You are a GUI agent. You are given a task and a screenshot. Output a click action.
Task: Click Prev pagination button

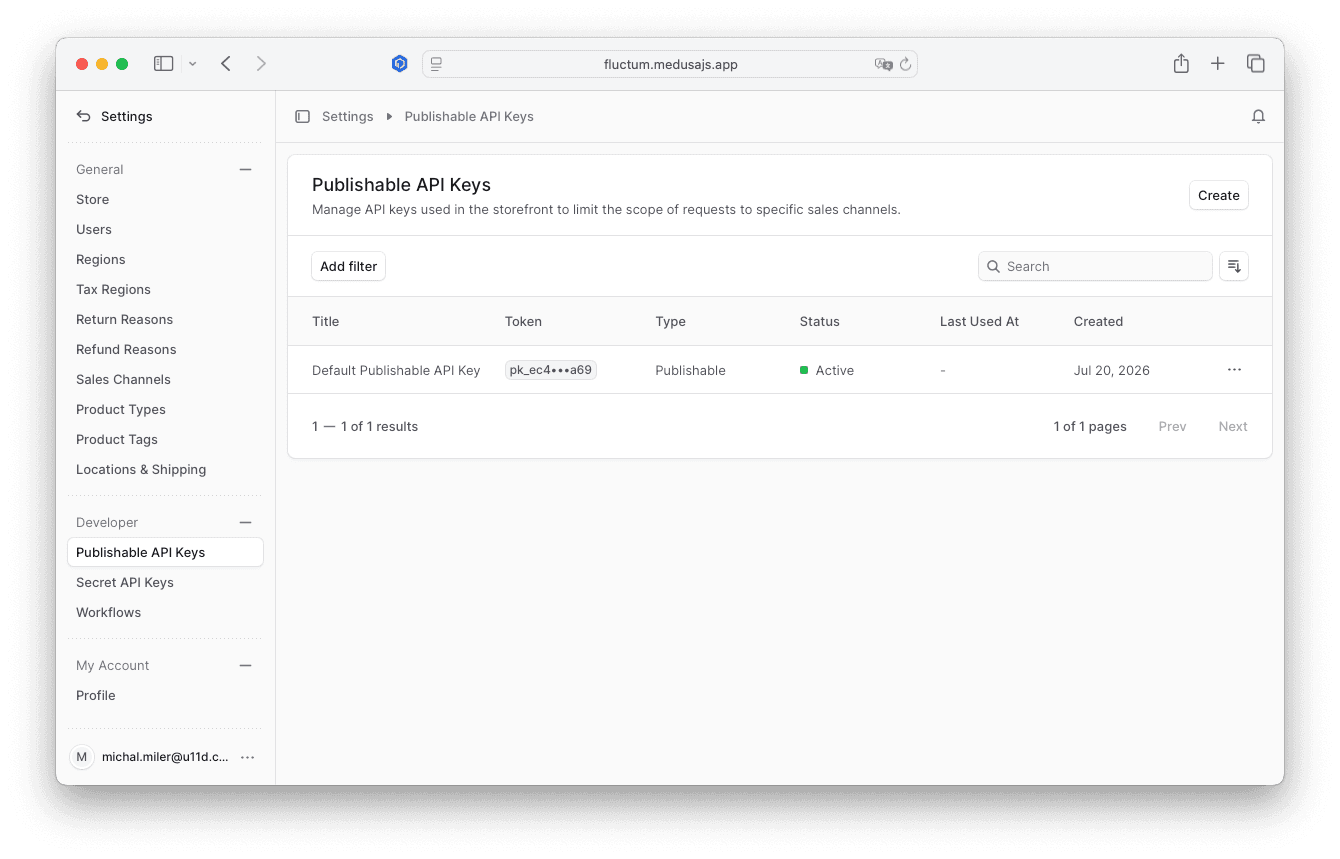[x=1172, y=426]
